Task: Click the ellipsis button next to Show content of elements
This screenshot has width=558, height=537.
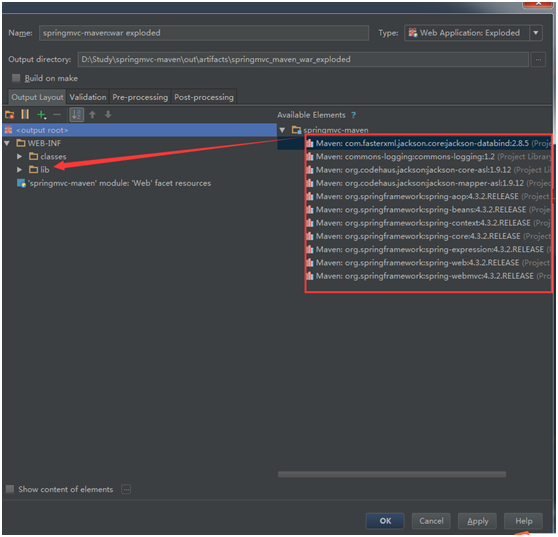Action: click(126, 489)
